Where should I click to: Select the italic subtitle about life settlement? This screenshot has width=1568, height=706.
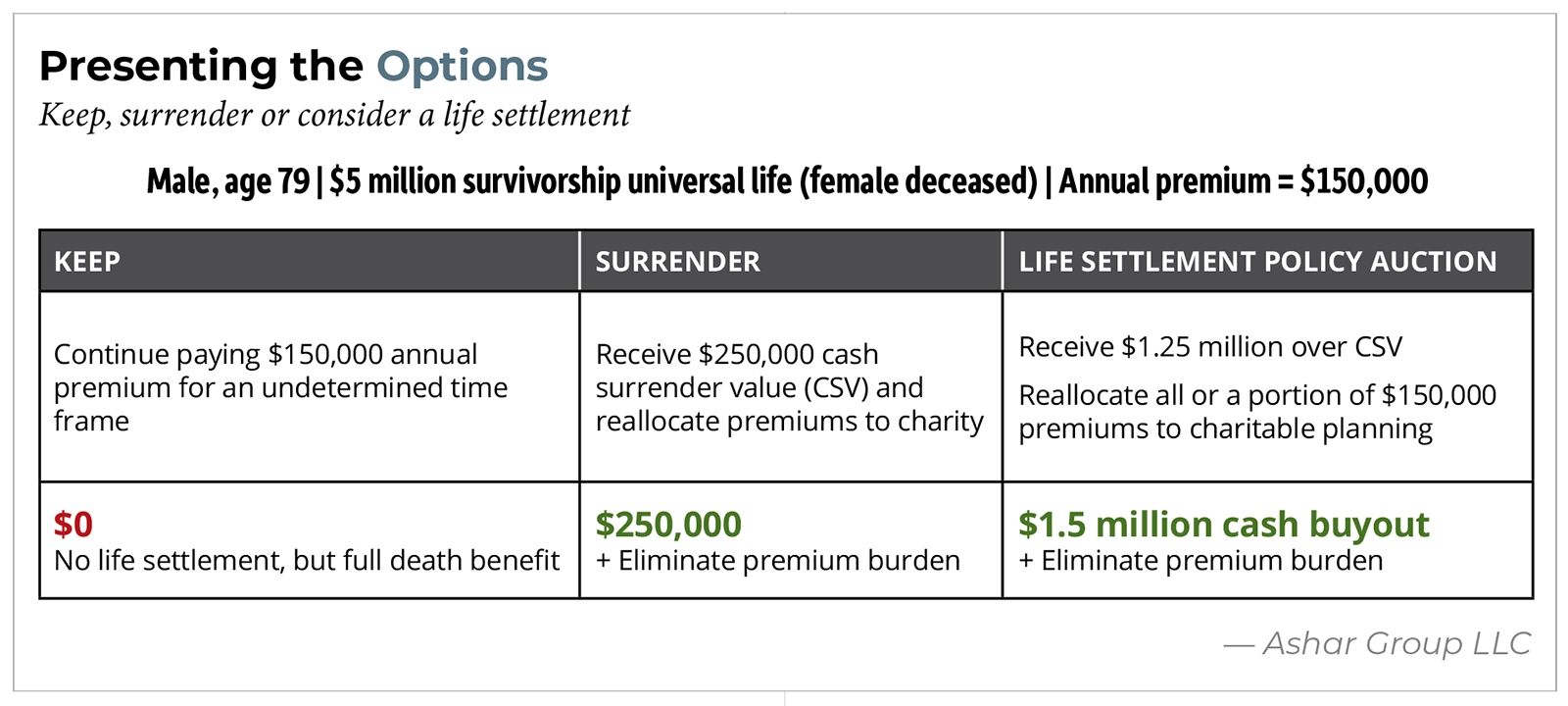point(334,116)
